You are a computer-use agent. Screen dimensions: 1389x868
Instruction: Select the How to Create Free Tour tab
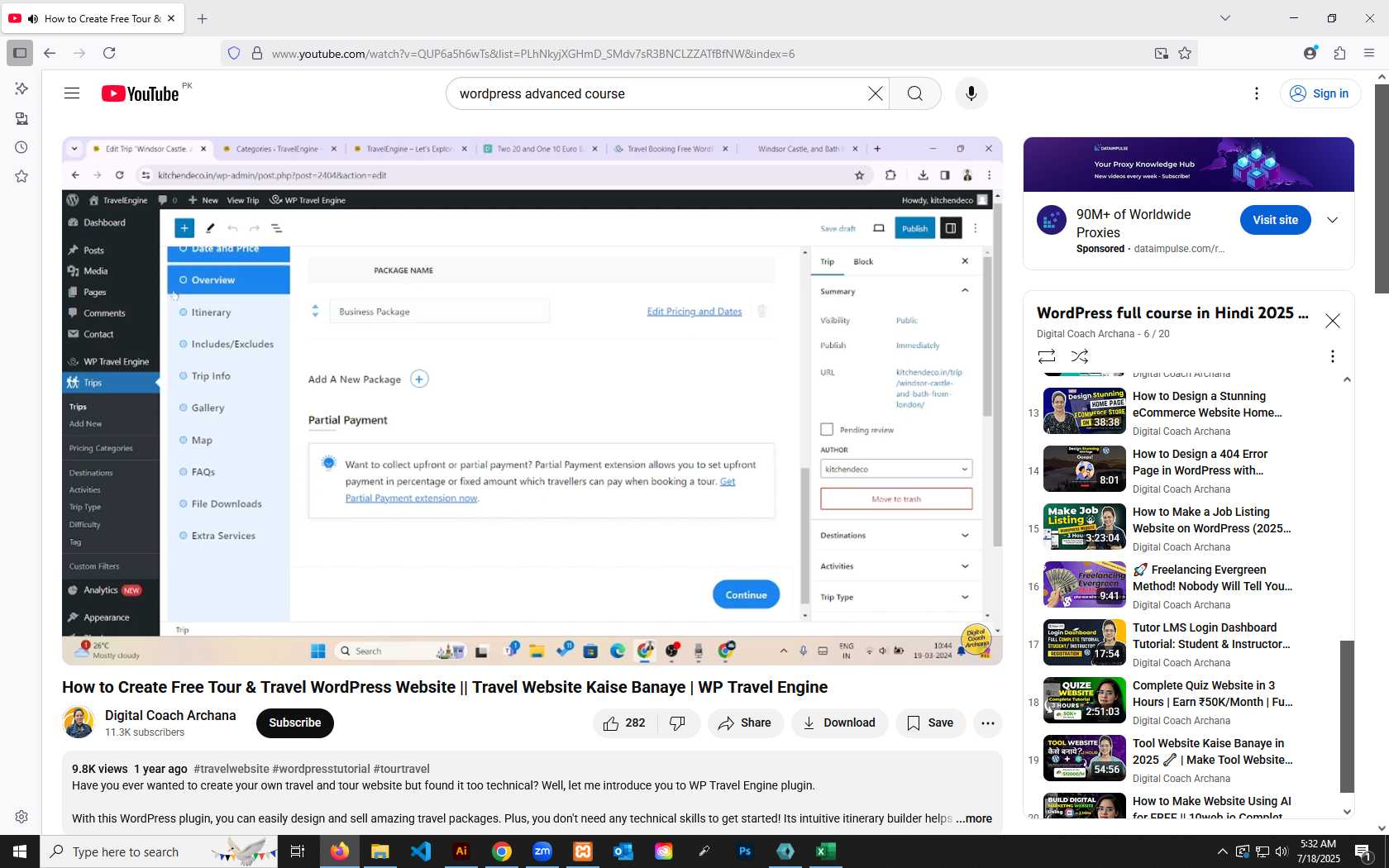[93, 18]
